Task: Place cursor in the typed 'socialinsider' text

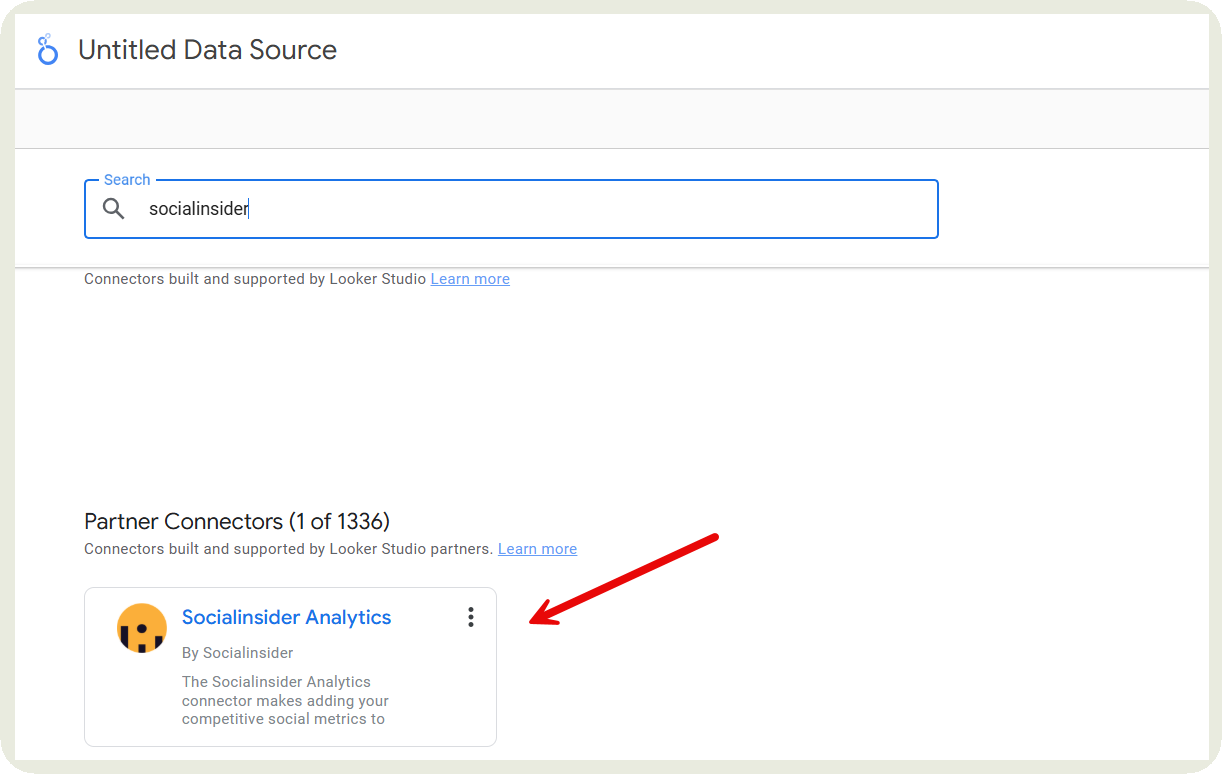Action: (x=198, y=209)
